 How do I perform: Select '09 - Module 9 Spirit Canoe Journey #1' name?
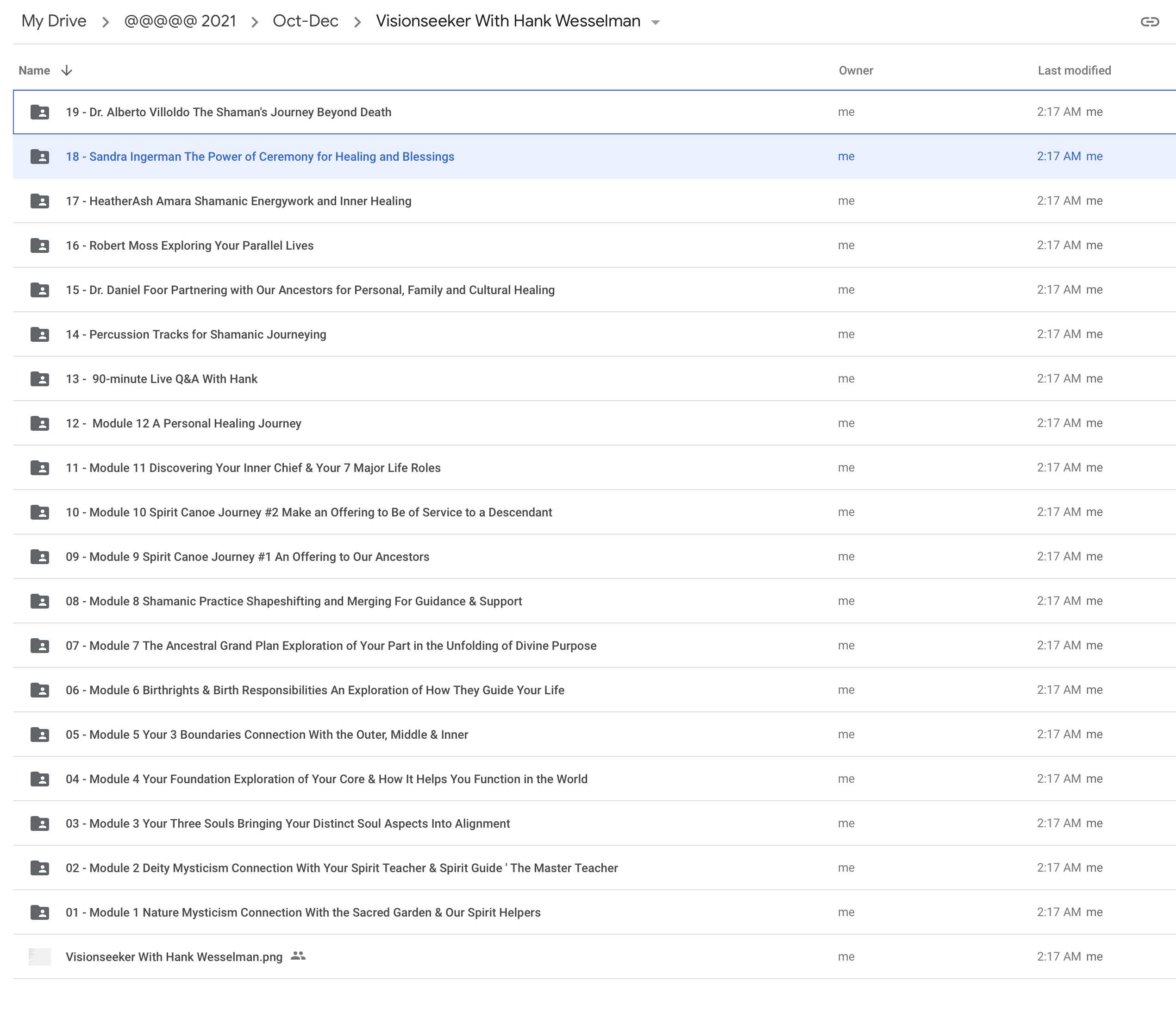coord(248,556)
